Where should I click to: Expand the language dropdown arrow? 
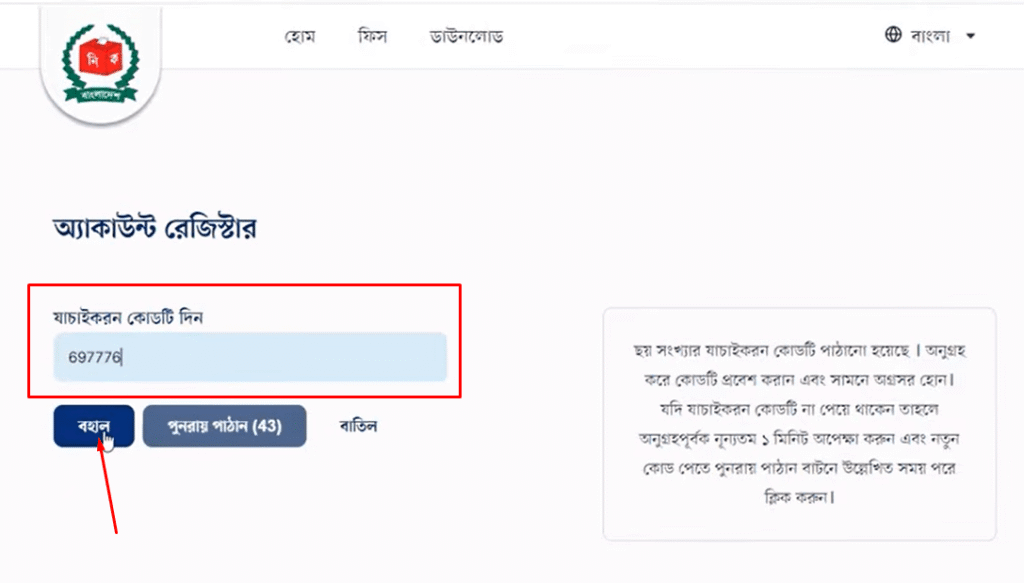(970, 36)
